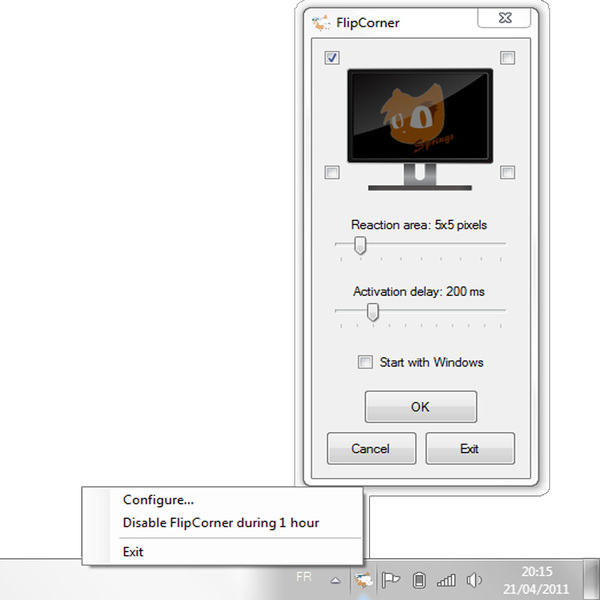
Task: Click the FR language indicator
Action: coord(304,577)
